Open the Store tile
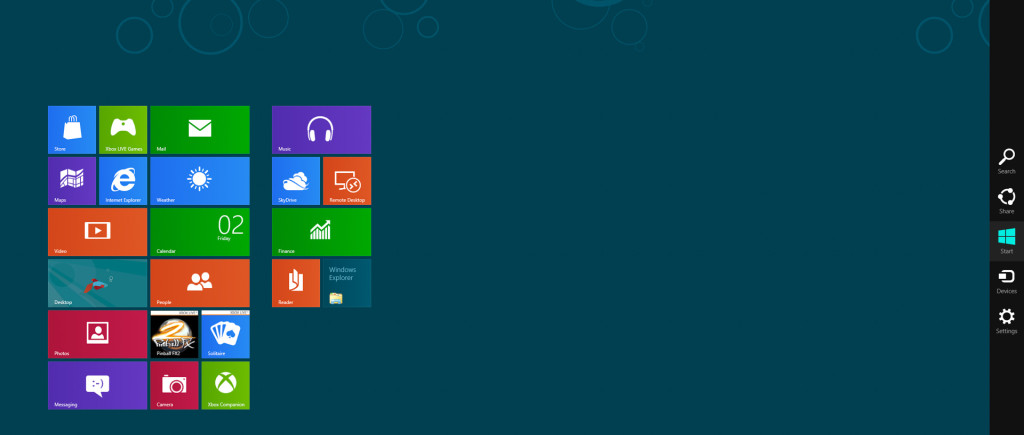This screenshot has width=1024, height=435. (x=72, y=130)
